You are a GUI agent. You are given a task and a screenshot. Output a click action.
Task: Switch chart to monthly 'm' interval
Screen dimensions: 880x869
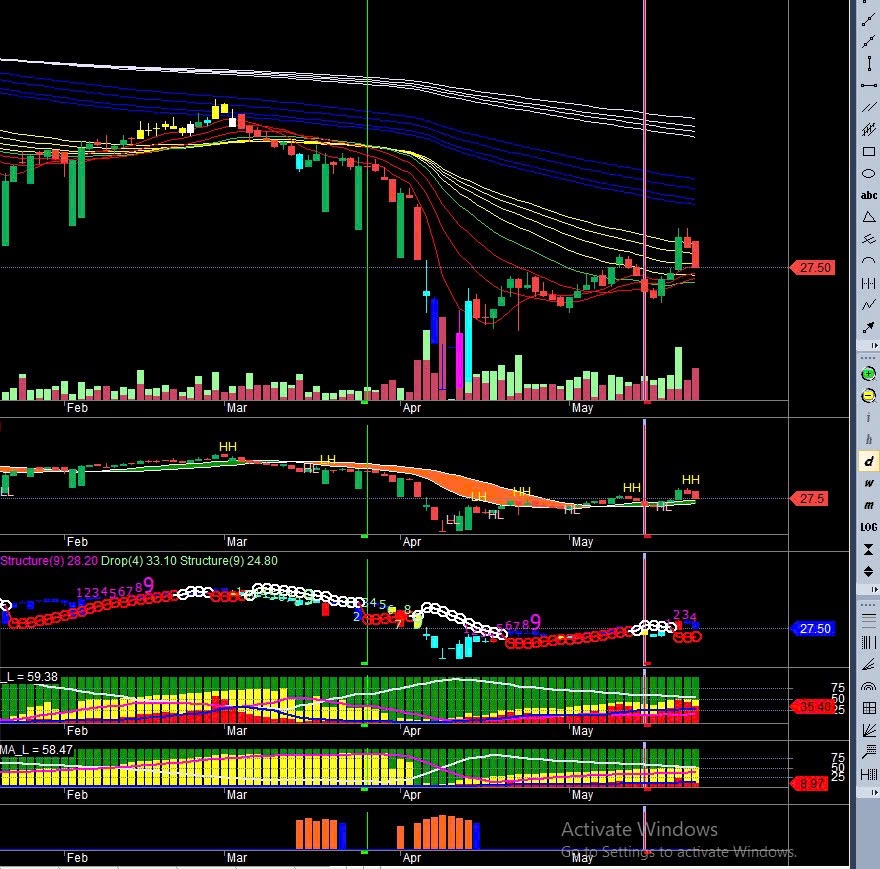click(868, 505)
